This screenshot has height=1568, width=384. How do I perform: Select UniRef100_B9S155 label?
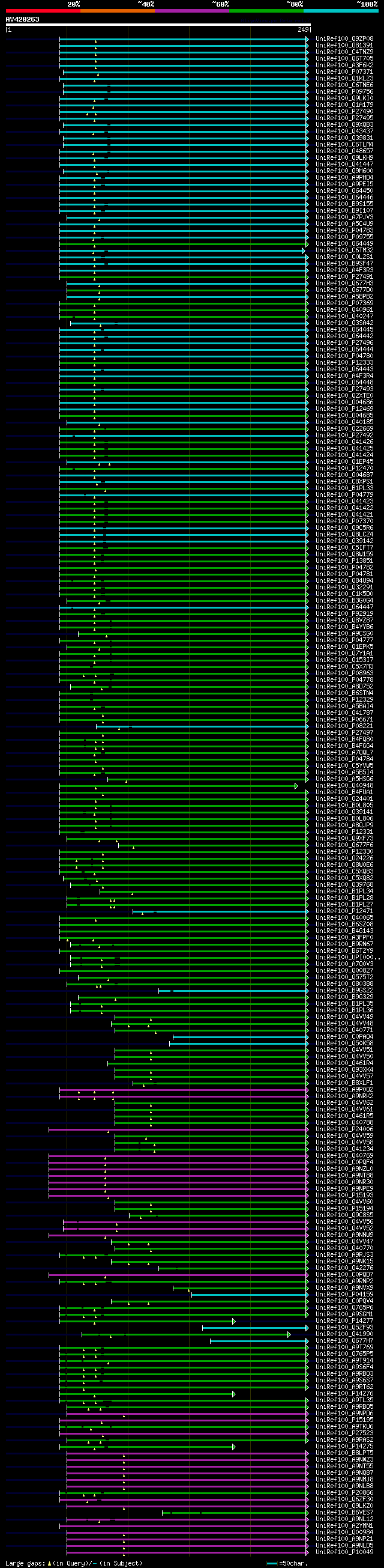click(x=344, y=204)
